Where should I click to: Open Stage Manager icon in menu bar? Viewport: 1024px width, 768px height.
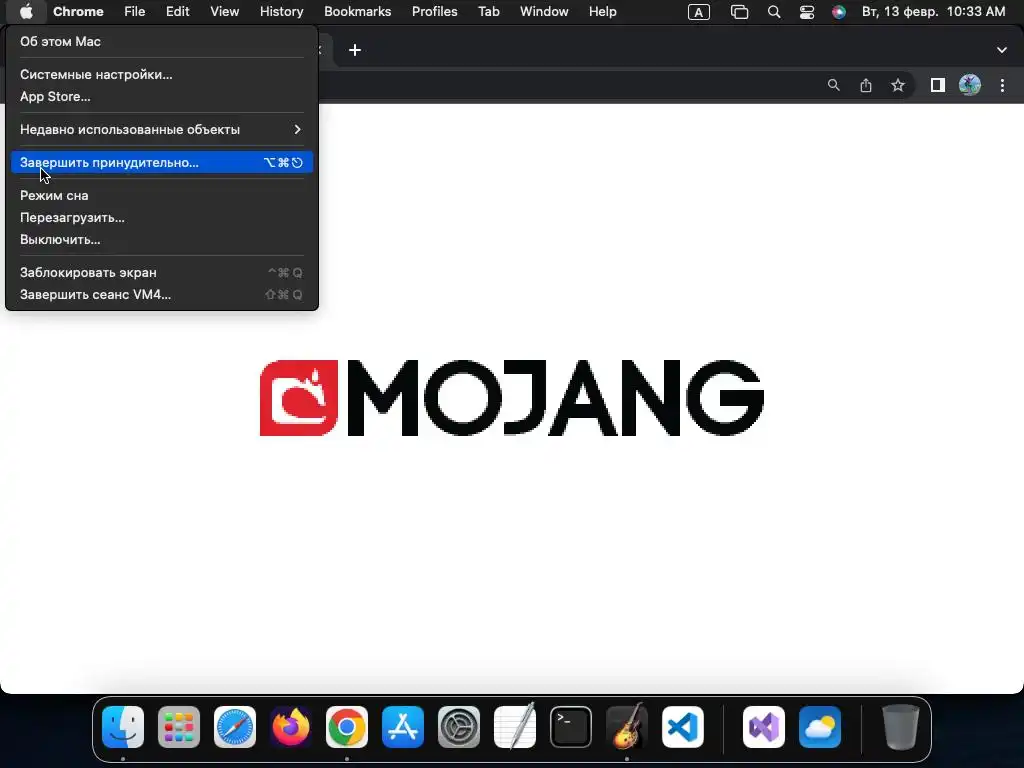(x=739, y=12)
